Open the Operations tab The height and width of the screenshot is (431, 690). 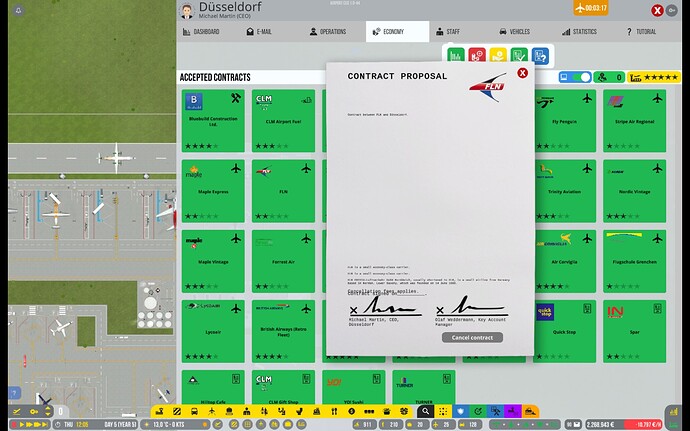328,32
